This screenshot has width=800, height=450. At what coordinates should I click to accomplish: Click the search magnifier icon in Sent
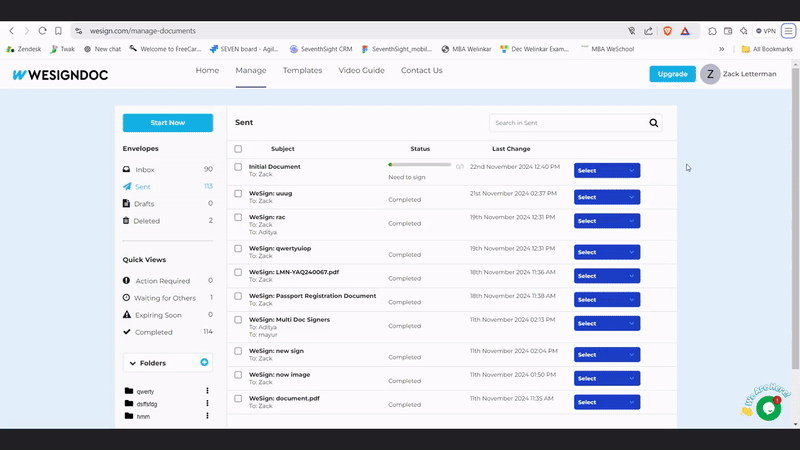pos(654,123)
